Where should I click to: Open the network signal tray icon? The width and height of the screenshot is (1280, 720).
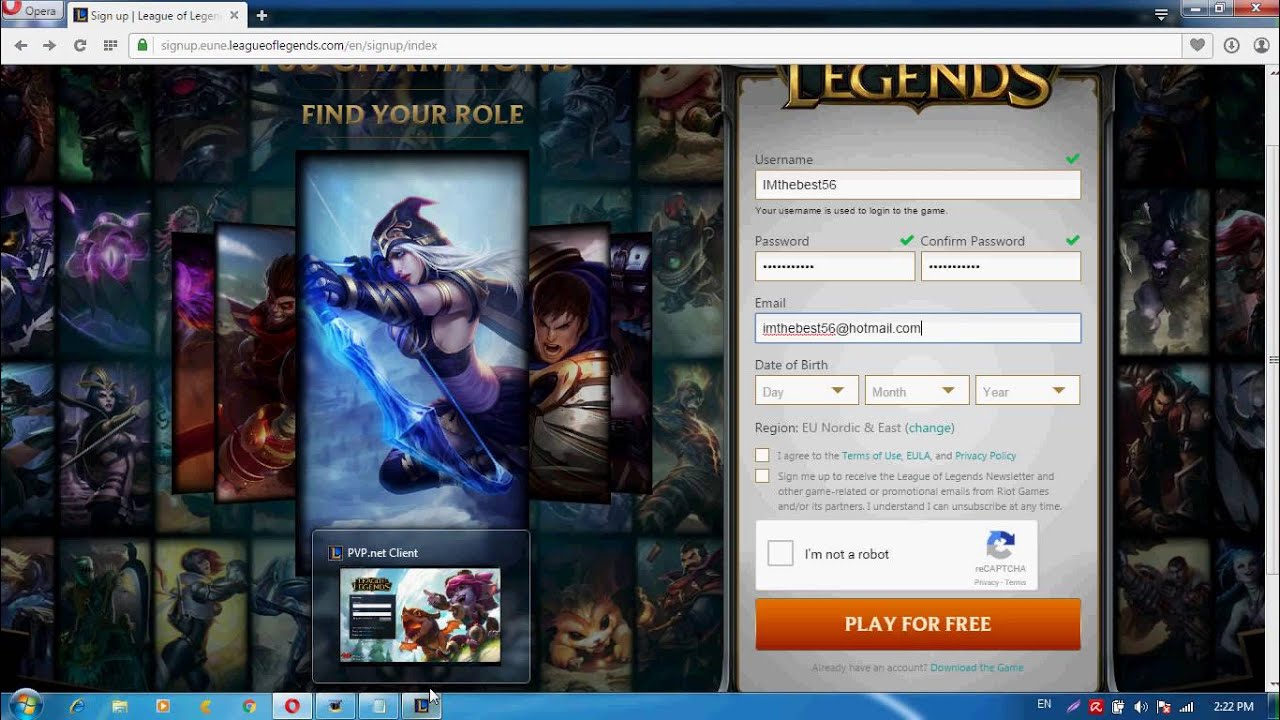coord(1187,706)
